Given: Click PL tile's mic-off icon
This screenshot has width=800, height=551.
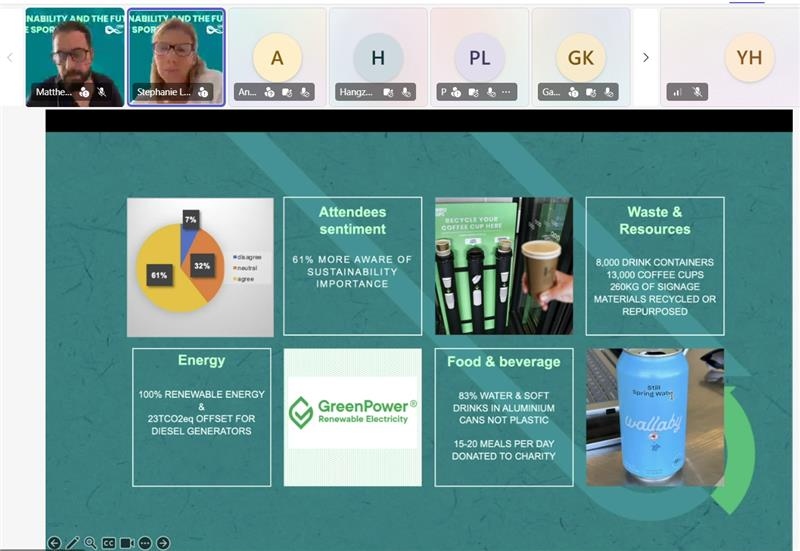Looking at the screenshot, I should (x=491, y=92).
